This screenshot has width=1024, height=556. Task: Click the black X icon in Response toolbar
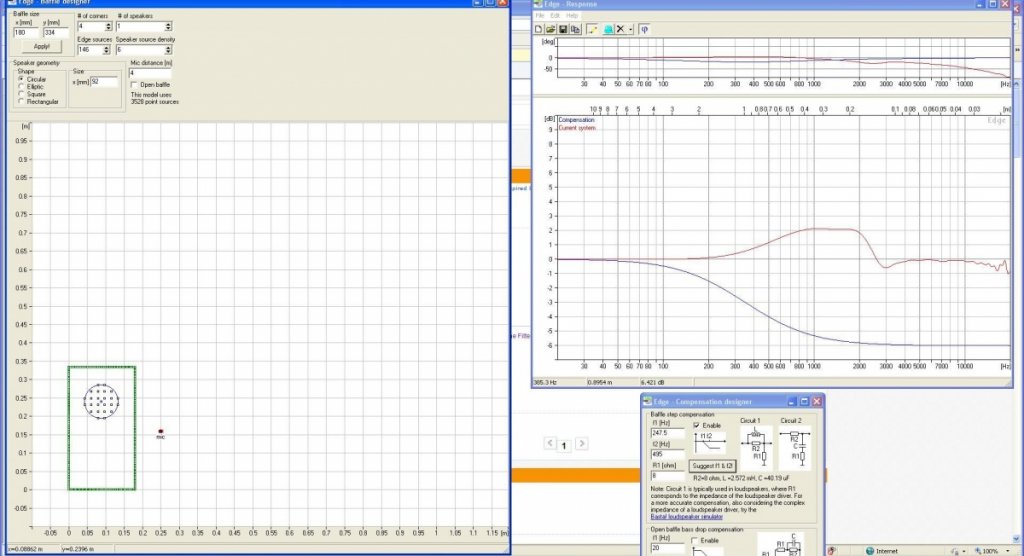tap(620, 29)
